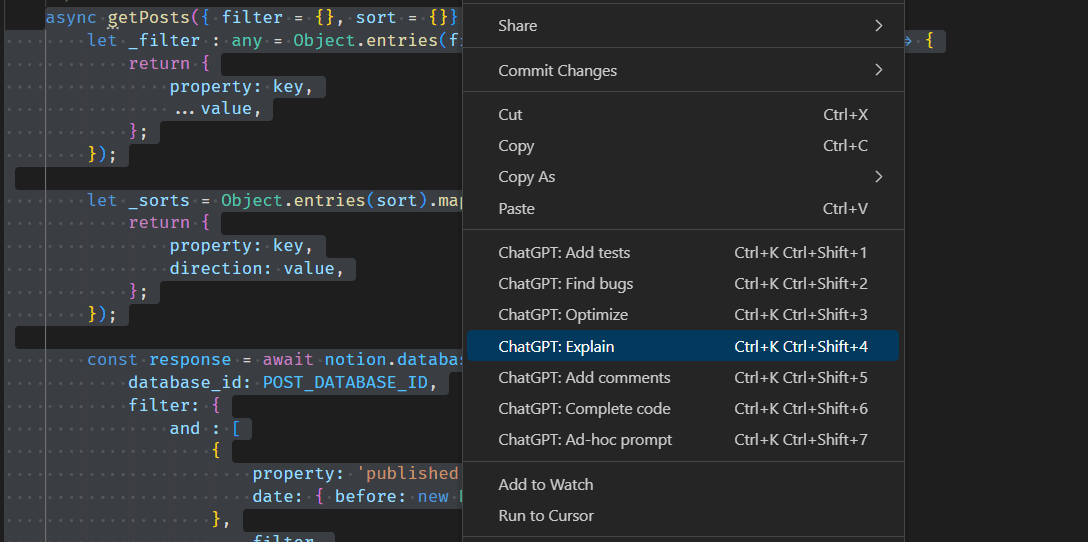Viewport: 1088px width, 542px height.
Task: Click the '... value,' spread line
Action: click(x=219, y=109)
